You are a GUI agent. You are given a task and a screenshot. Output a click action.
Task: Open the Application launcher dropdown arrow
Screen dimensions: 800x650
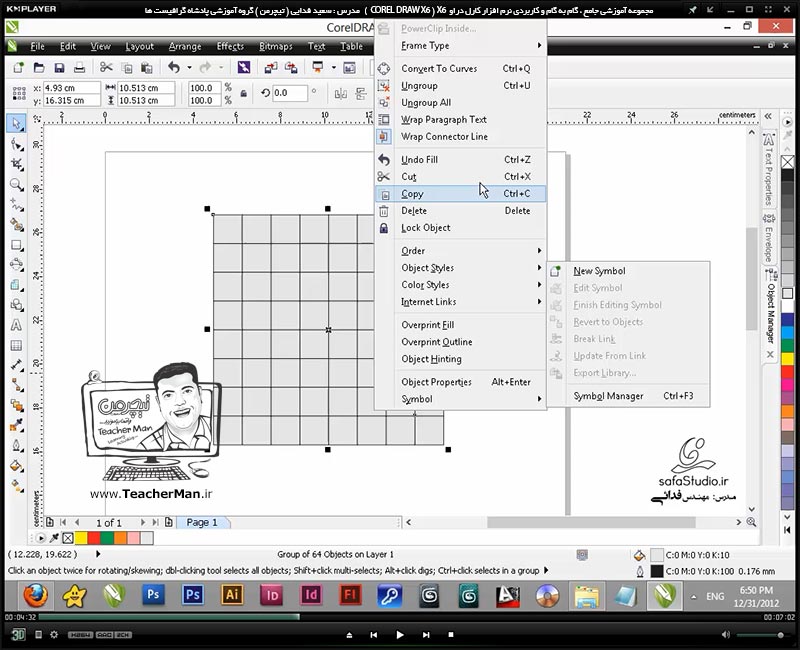click(x=334, y=67)
